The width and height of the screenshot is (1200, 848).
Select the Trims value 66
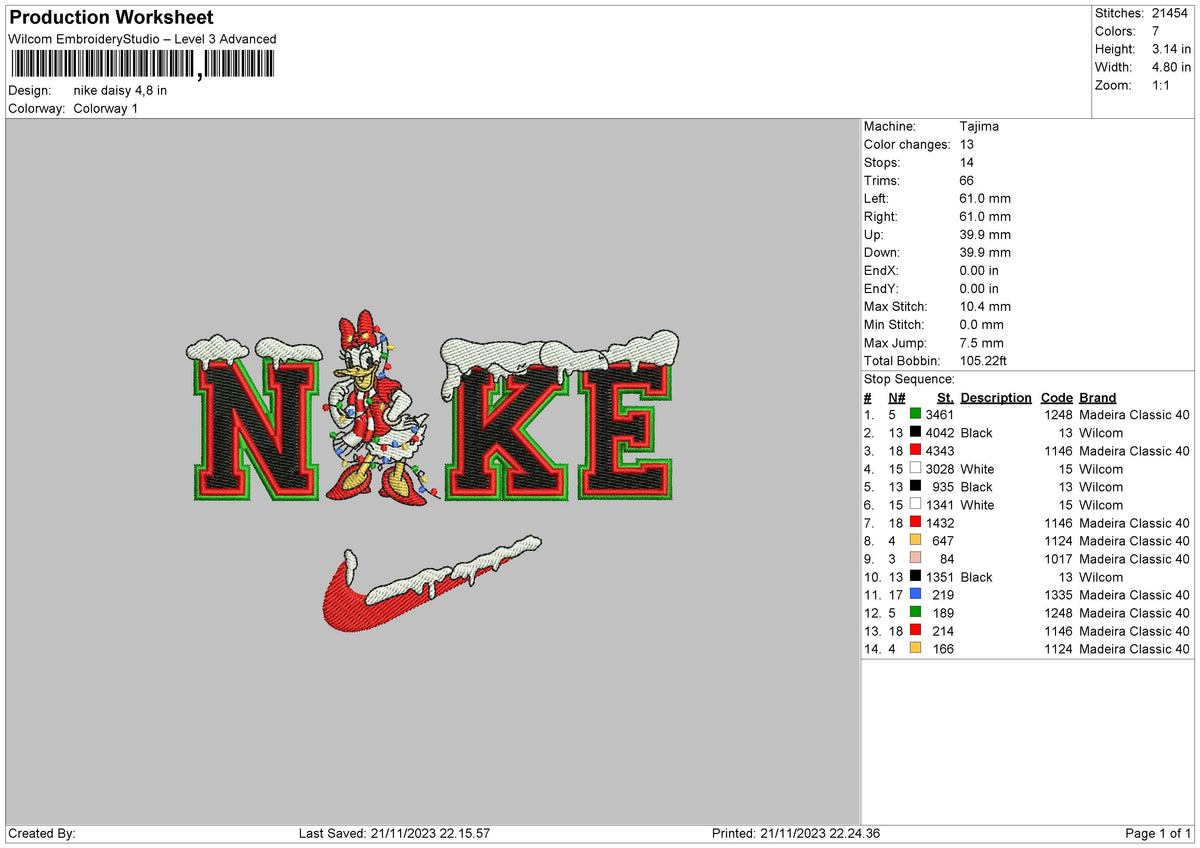967,180
